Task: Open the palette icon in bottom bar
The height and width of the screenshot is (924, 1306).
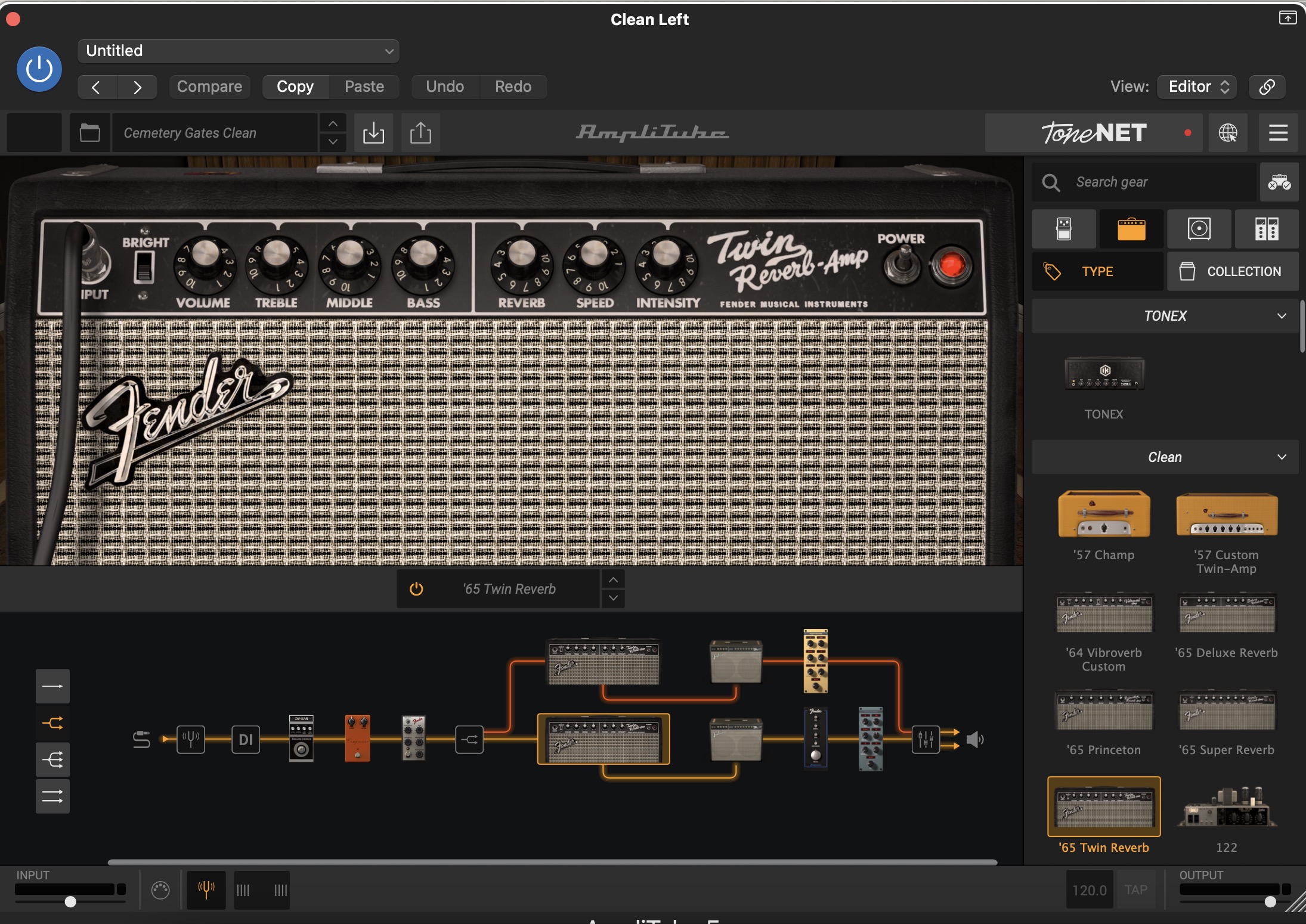Action: [160, 890]
